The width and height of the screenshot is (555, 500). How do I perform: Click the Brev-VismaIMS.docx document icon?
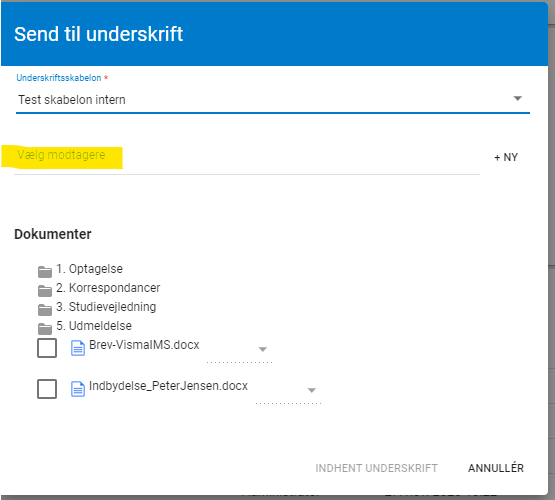point(78,348)
